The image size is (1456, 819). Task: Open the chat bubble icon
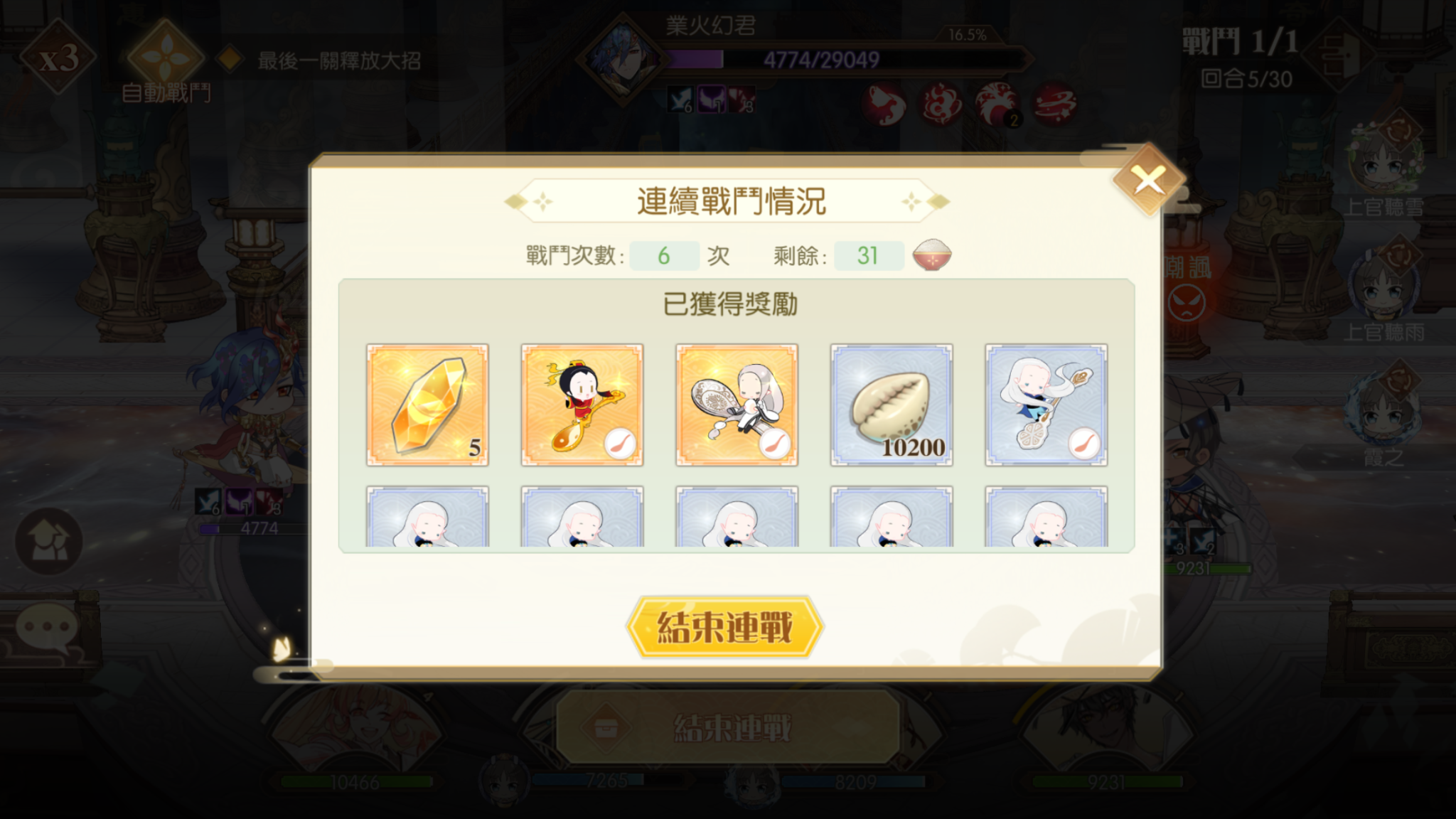[x=46, y=628]
